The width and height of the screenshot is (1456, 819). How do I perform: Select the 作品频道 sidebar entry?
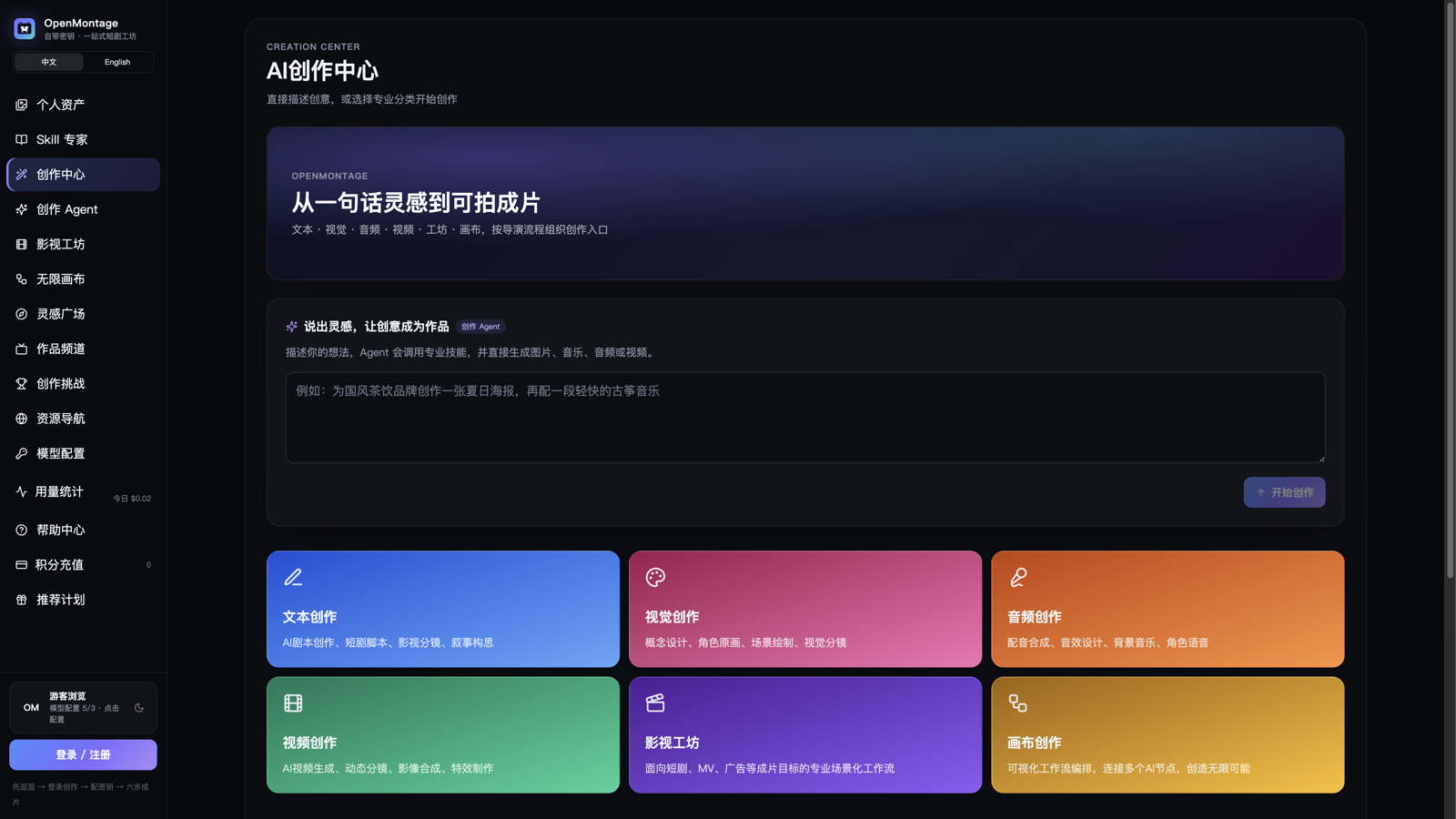(x=83, y=349)
